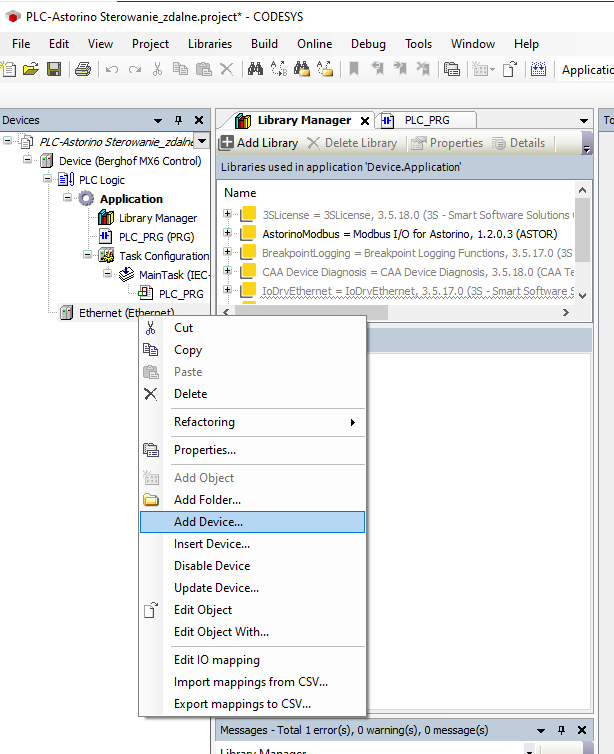This screenshot has width=614, height=754.
Task: Select Add Folder... in context menu
Action: coord(252,500)
